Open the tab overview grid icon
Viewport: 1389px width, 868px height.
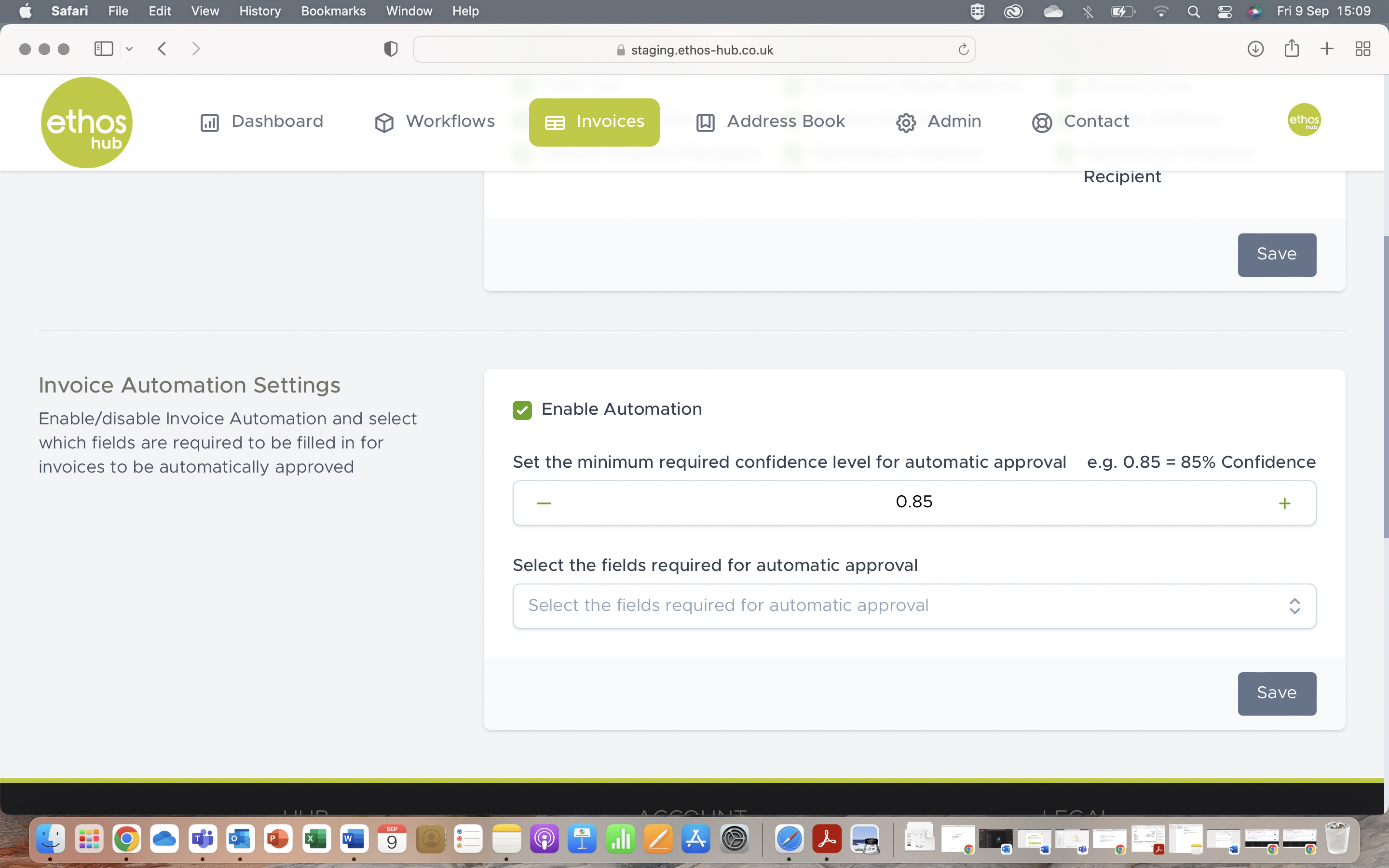1362,49
